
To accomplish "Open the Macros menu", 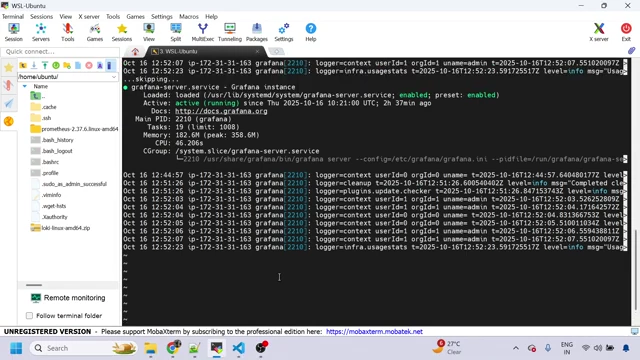I will [x=189, y=17].
